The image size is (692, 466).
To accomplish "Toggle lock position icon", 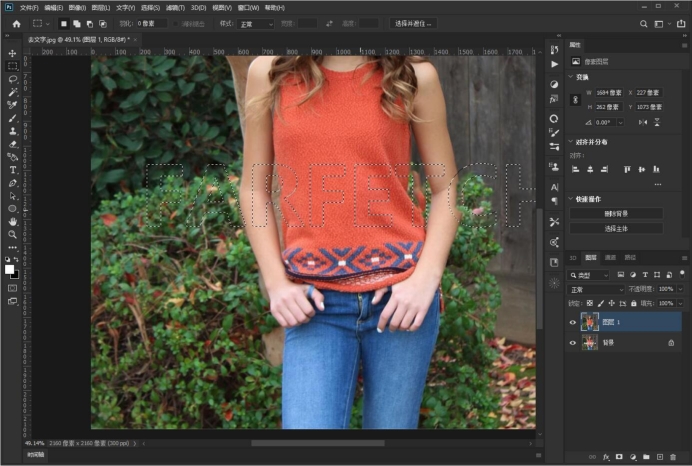I will (612, 303).
